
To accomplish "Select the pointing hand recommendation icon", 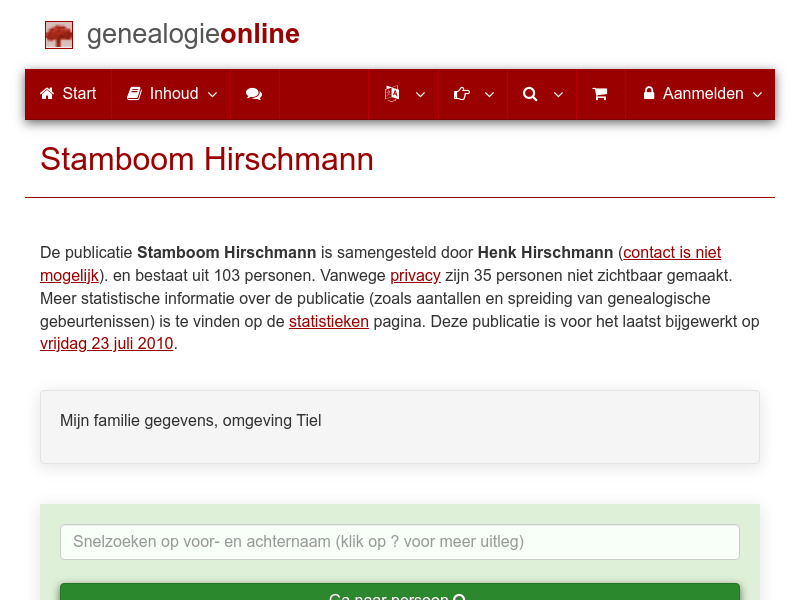I will tap(460, 93).
